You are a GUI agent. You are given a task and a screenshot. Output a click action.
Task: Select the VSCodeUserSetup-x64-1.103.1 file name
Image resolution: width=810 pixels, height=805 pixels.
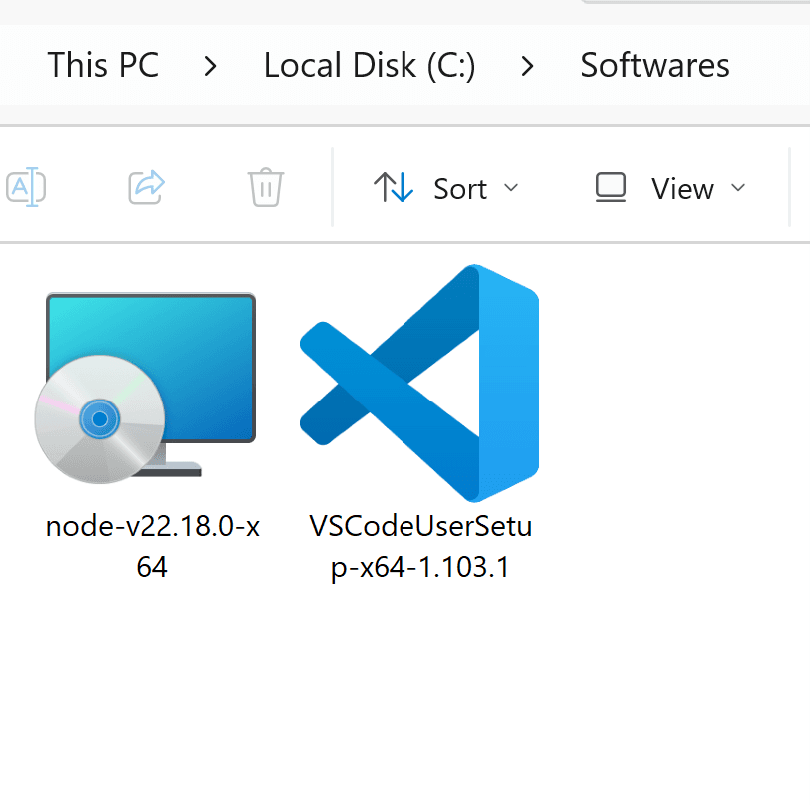pos(420,547)
